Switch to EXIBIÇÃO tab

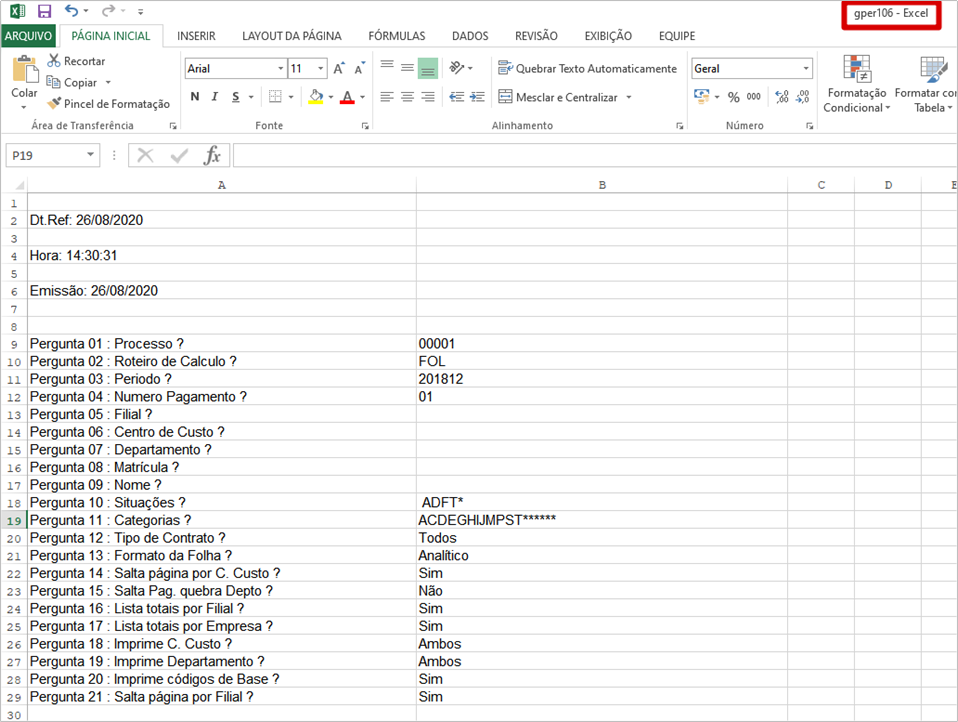[x=608, y=36]
